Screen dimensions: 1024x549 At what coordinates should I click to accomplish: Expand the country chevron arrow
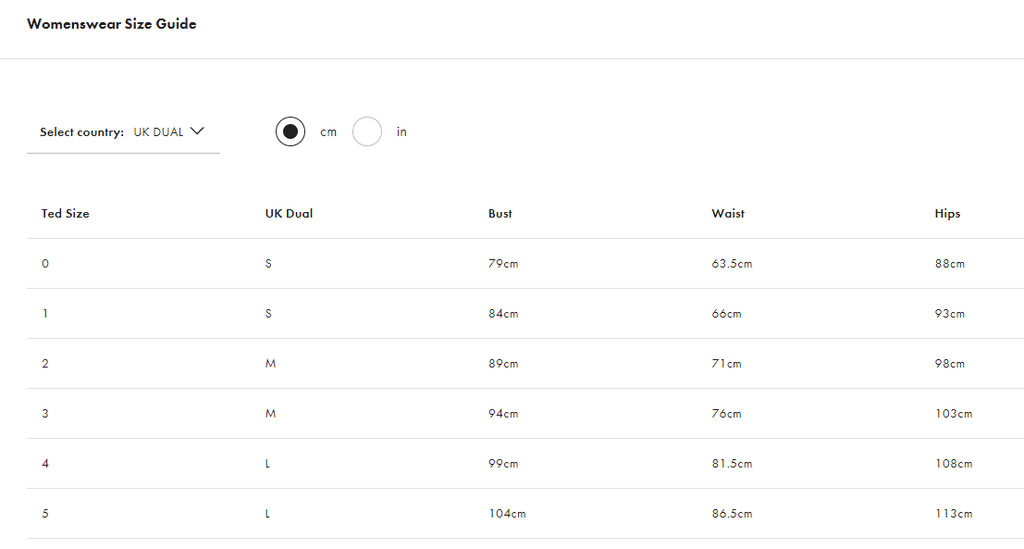coord(197,131)
